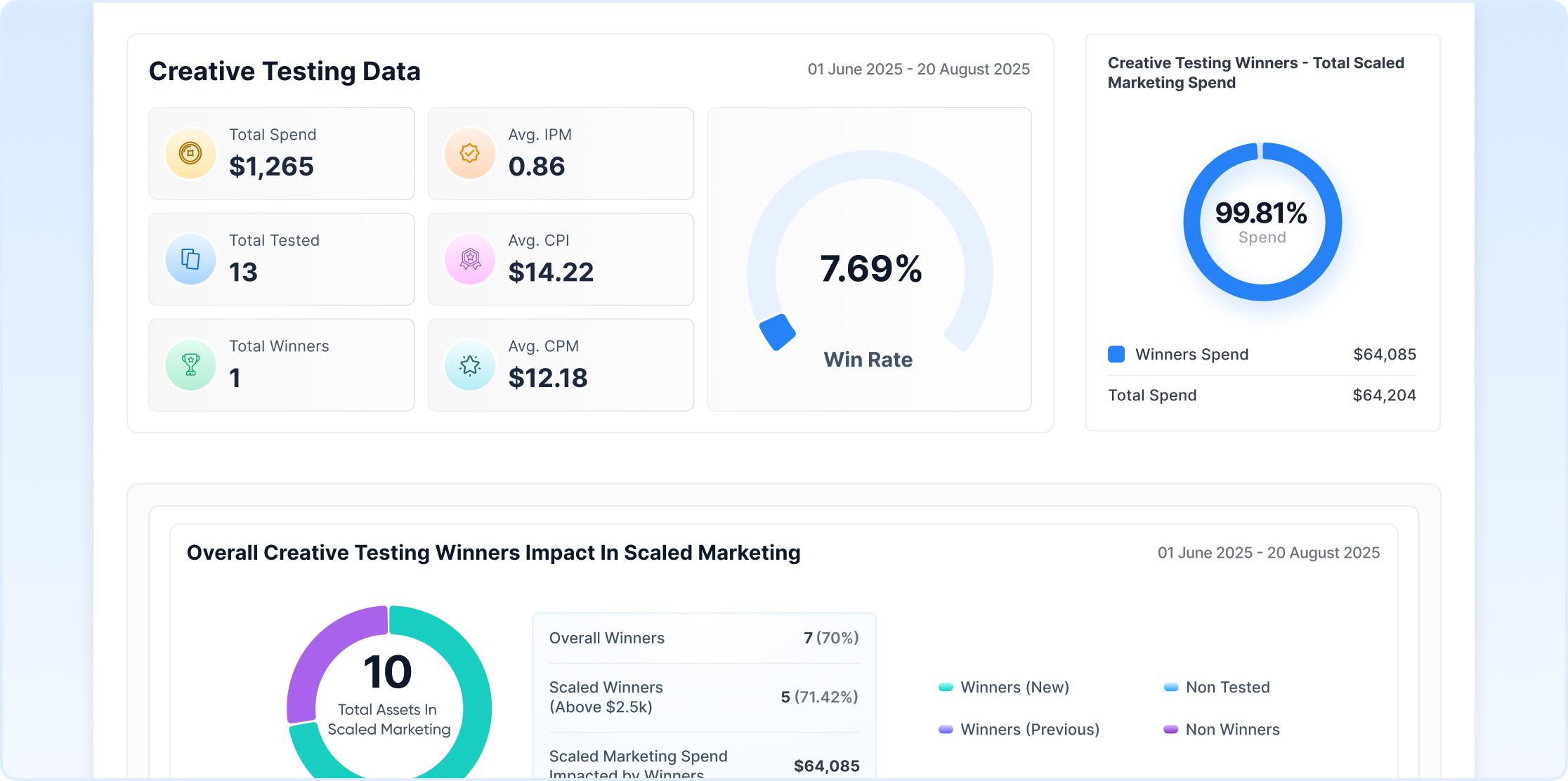Image resolution: width=1568 pixels, height=781 pixels.
Task: Click the Avg. CPI medal icon
Action: (x=469, y=259)
